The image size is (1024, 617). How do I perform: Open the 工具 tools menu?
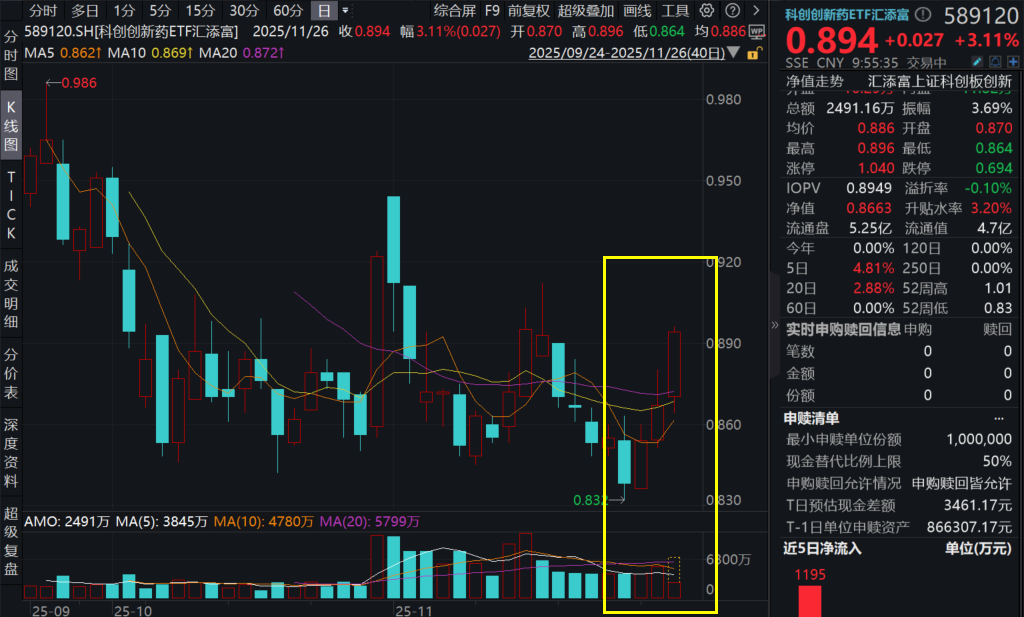coord(675,10)
